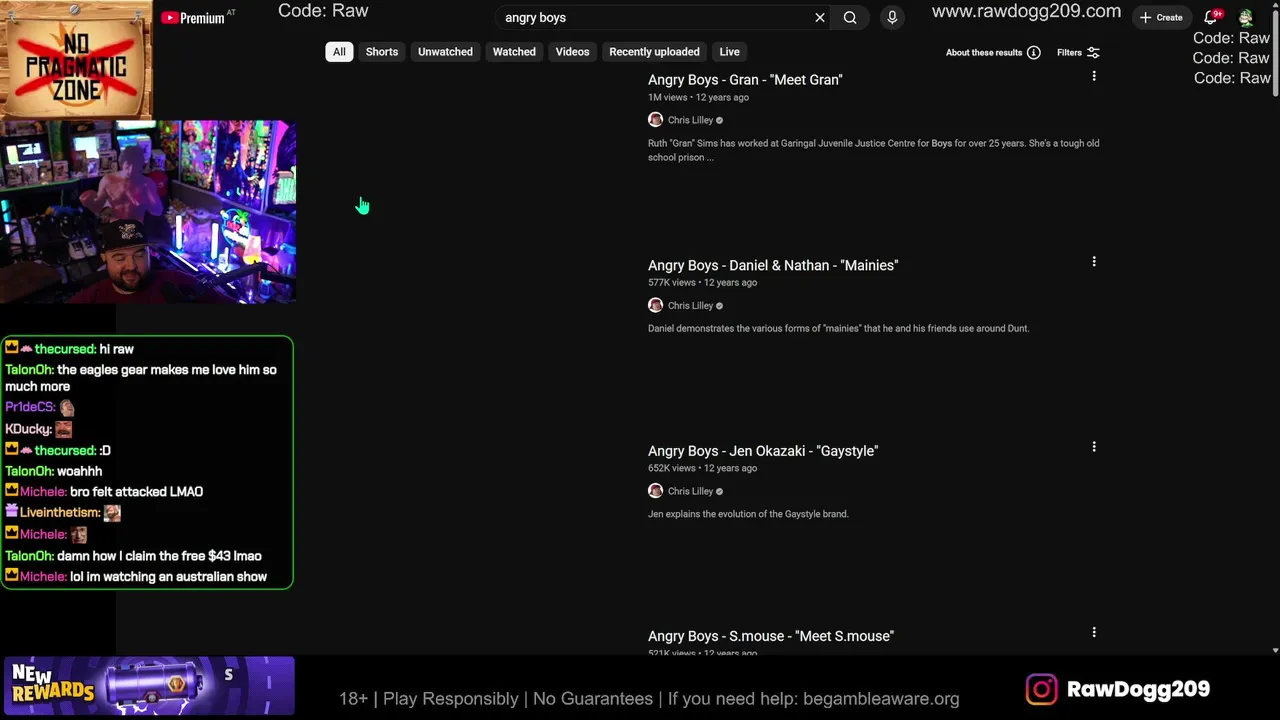Start voice search with the microphone
Screen dimensions: 1280x720
892,17
